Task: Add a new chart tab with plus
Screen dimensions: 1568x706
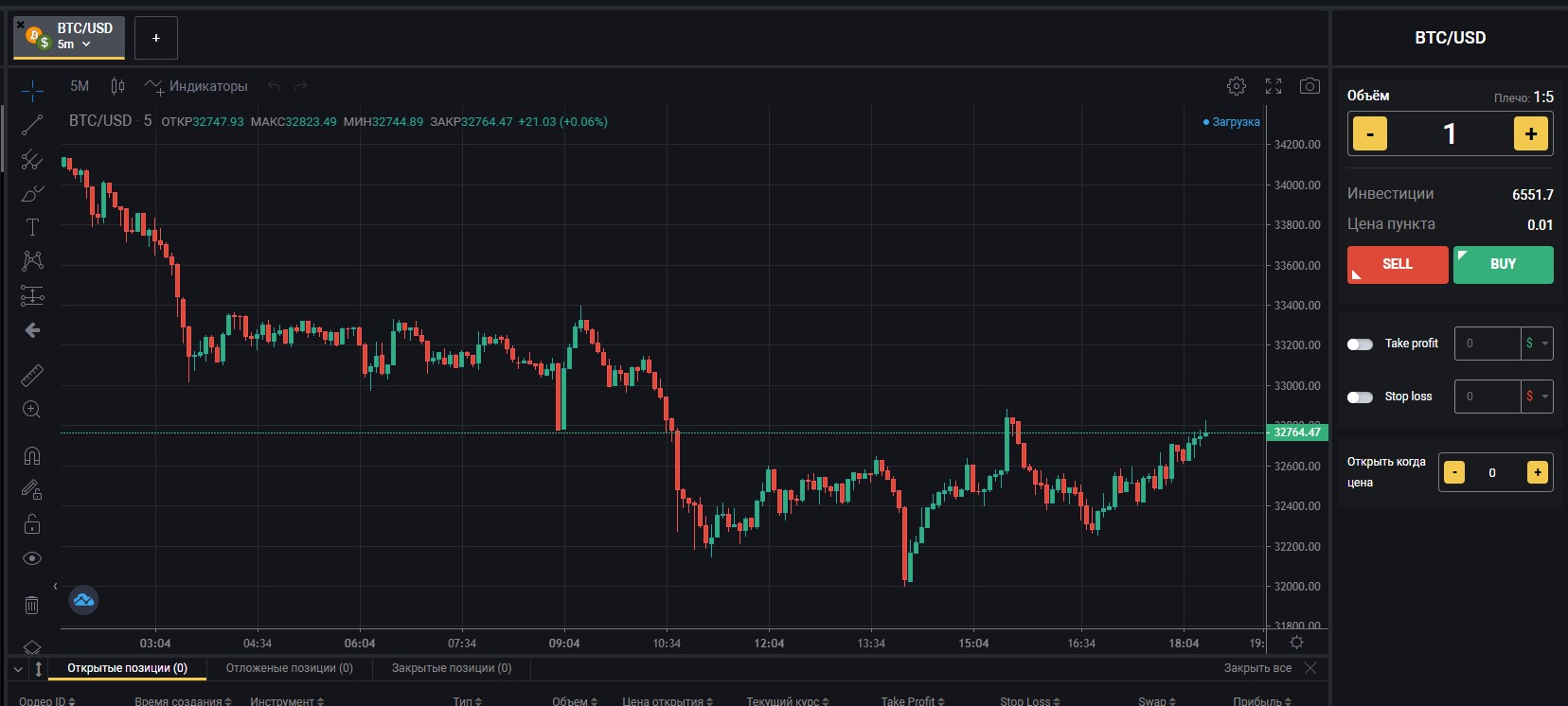Action: [x=156, y=38]
